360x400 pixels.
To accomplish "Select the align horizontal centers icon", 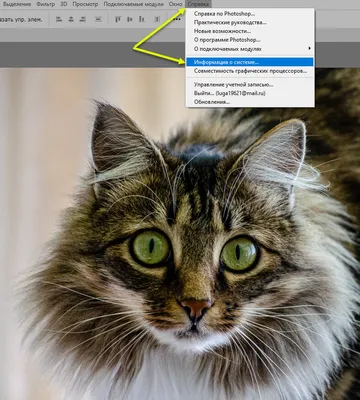I will (x=71, y=19).
